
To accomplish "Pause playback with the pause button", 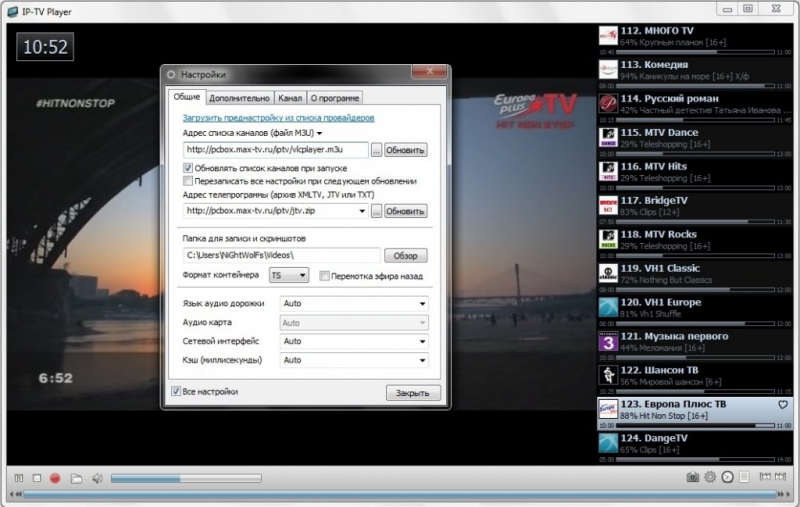I will (x=19, y=478).
